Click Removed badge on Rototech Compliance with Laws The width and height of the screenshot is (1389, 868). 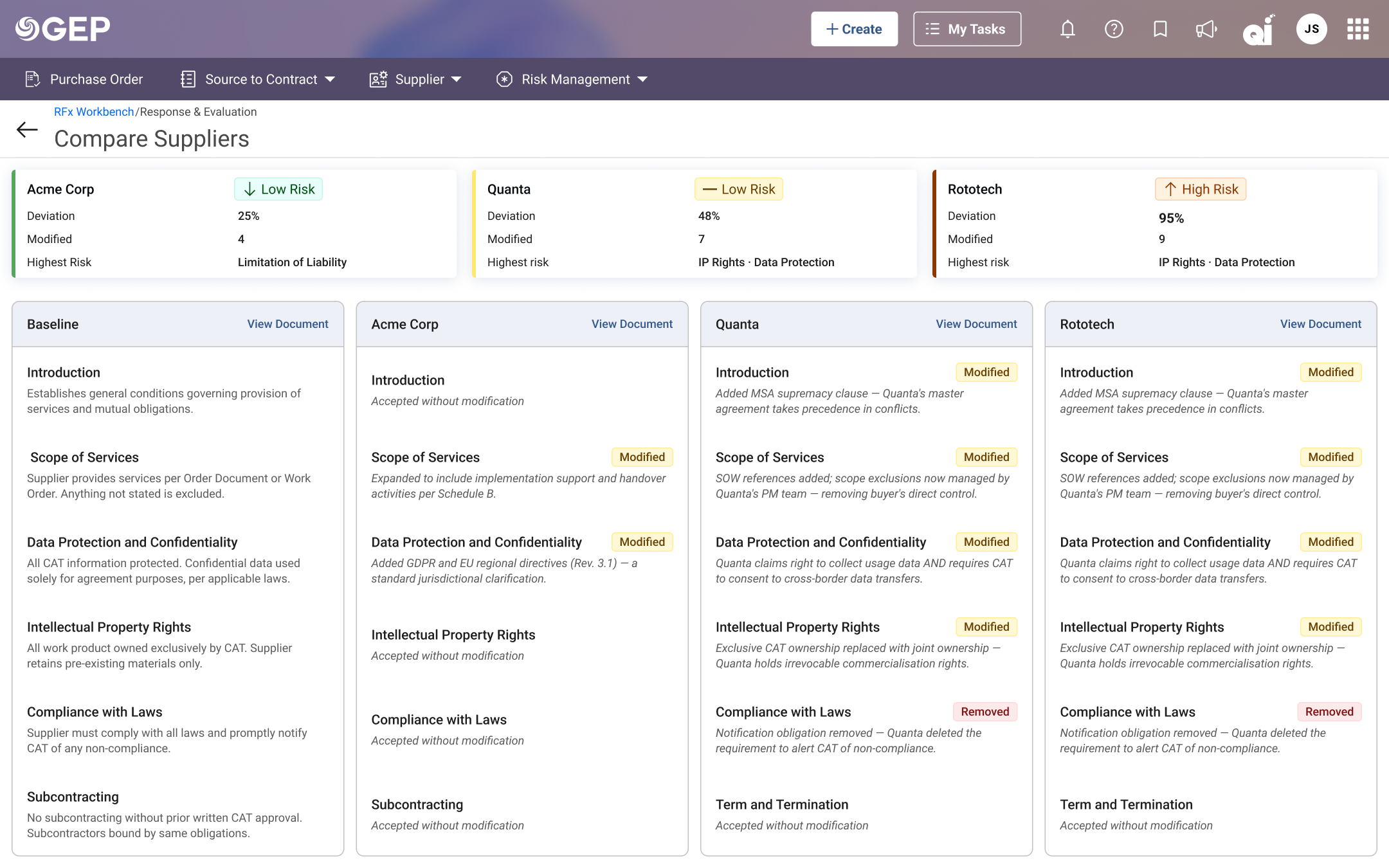(x=1329, y=712)
